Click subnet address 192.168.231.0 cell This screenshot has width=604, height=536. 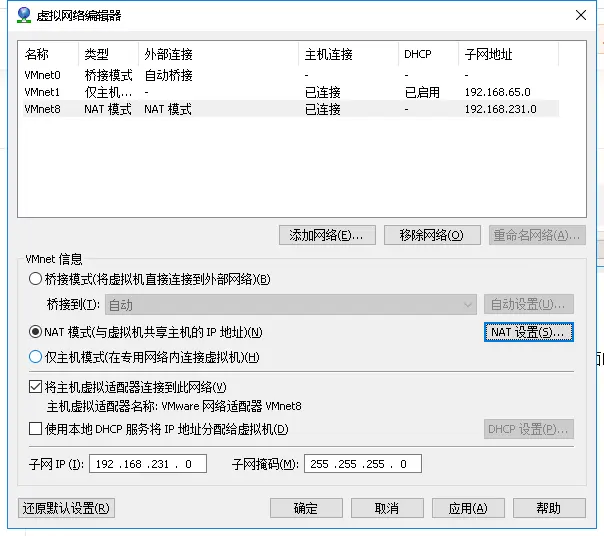pyautogui.click(x=500, y=109)
